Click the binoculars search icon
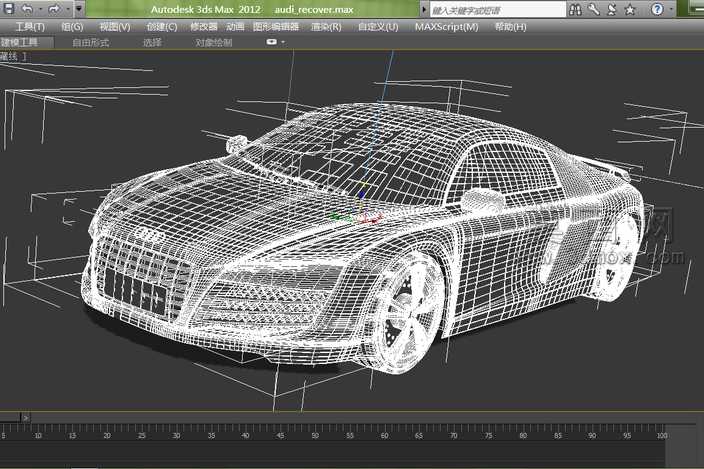The height and width of the screenshot is (469, 704). (x=575, y=9)
